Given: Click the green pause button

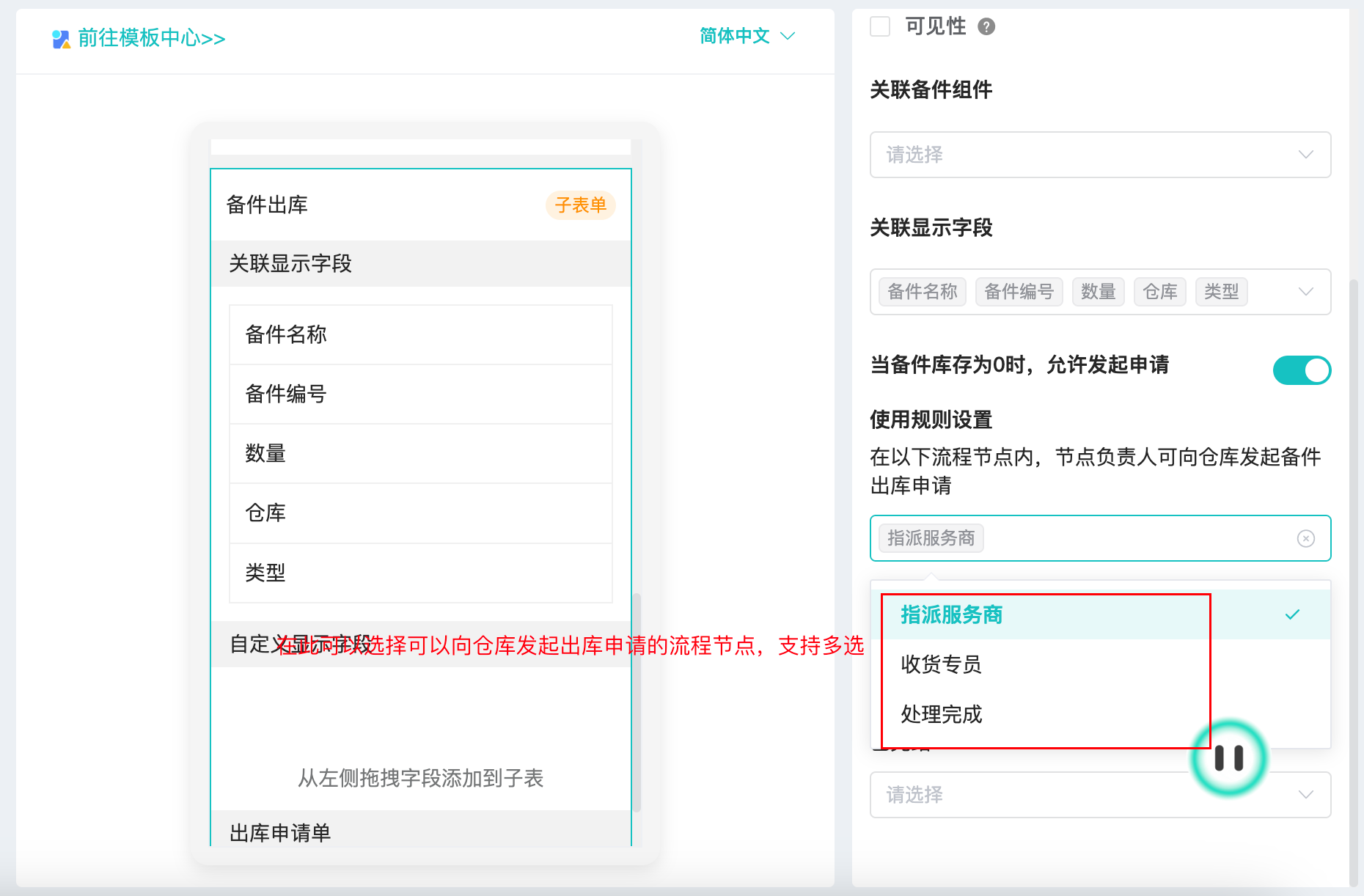Looking at the screenshot, I should coord(1229,758).
